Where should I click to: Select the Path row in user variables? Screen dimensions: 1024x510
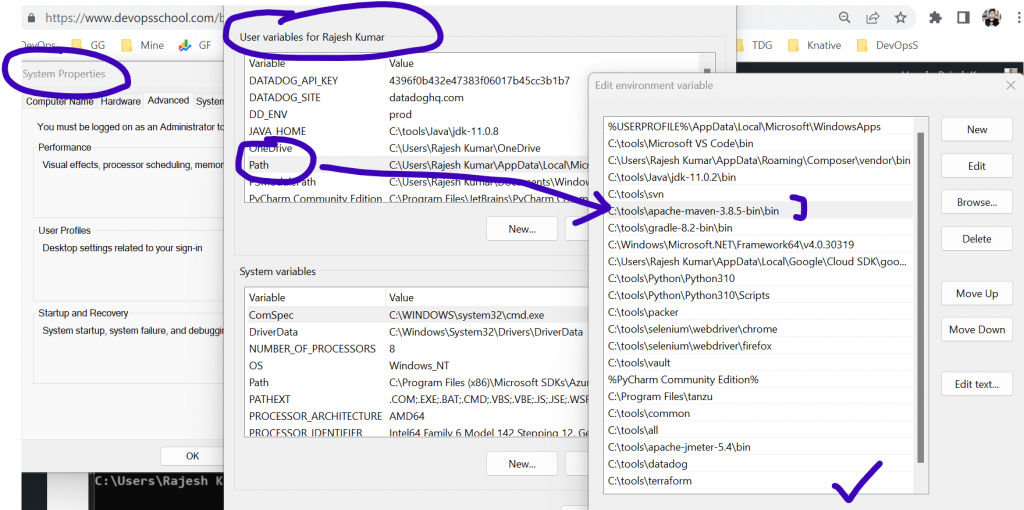(x=259, y=165)
